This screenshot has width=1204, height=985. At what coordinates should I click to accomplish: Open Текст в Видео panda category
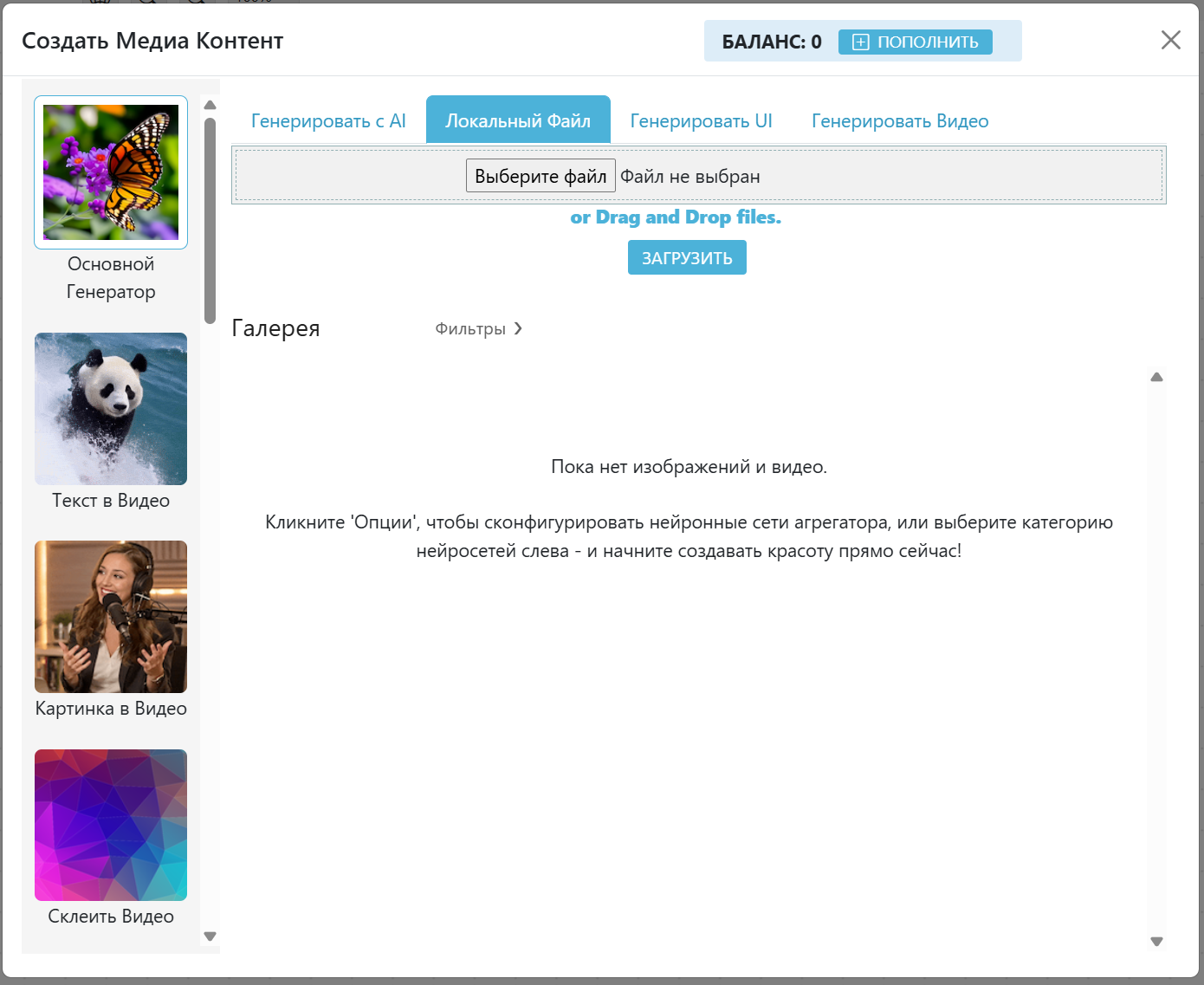tap(111, 409)
